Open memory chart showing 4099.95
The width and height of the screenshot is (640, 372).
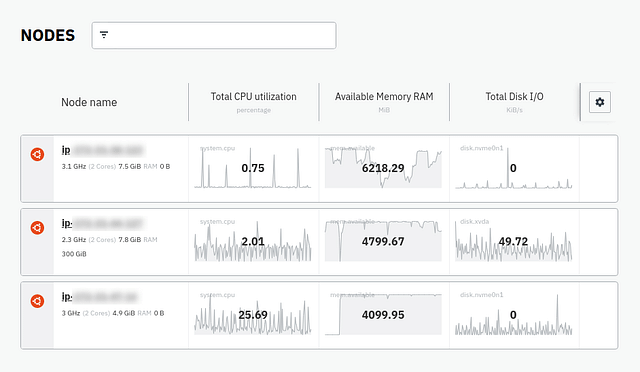point(383,314)
